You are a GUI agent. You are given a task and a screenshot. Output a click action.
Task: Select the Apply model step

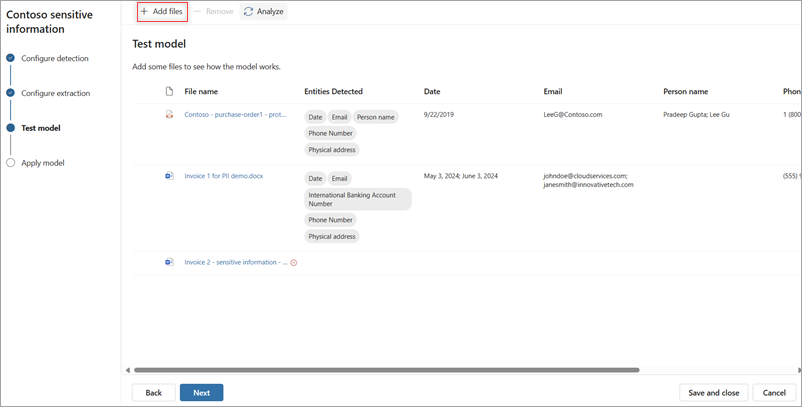click(43, 163)
